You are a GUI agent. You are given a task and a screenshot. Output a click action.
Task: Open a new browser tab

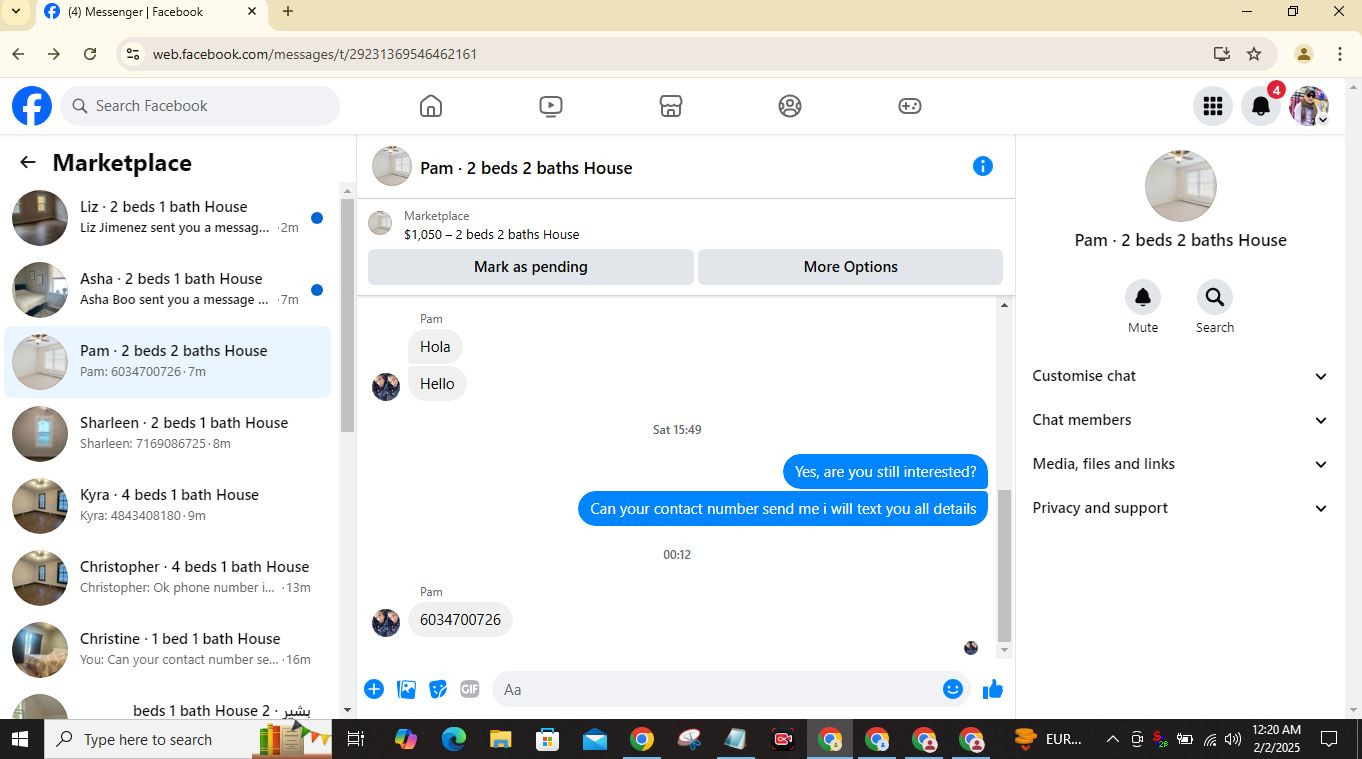pos(288,12)
